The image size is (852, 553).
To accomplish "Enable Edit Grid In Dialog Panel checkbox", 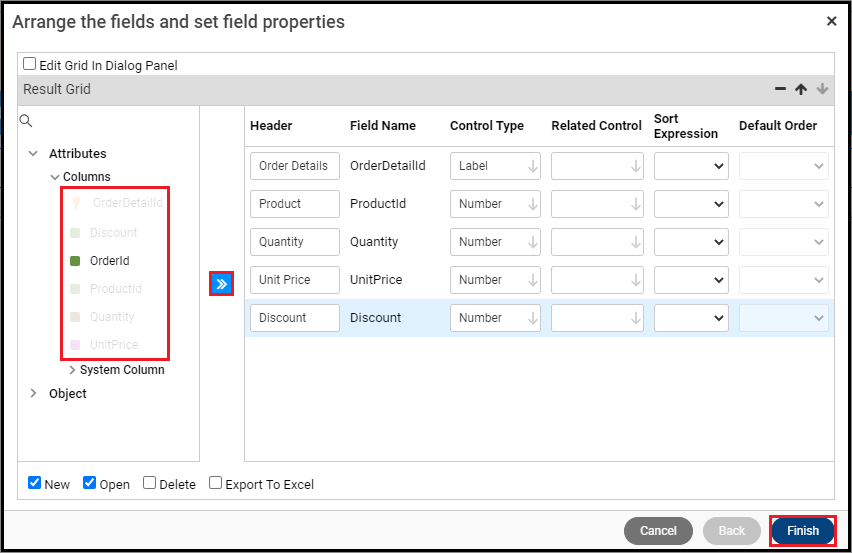I will tap(30, 64).
